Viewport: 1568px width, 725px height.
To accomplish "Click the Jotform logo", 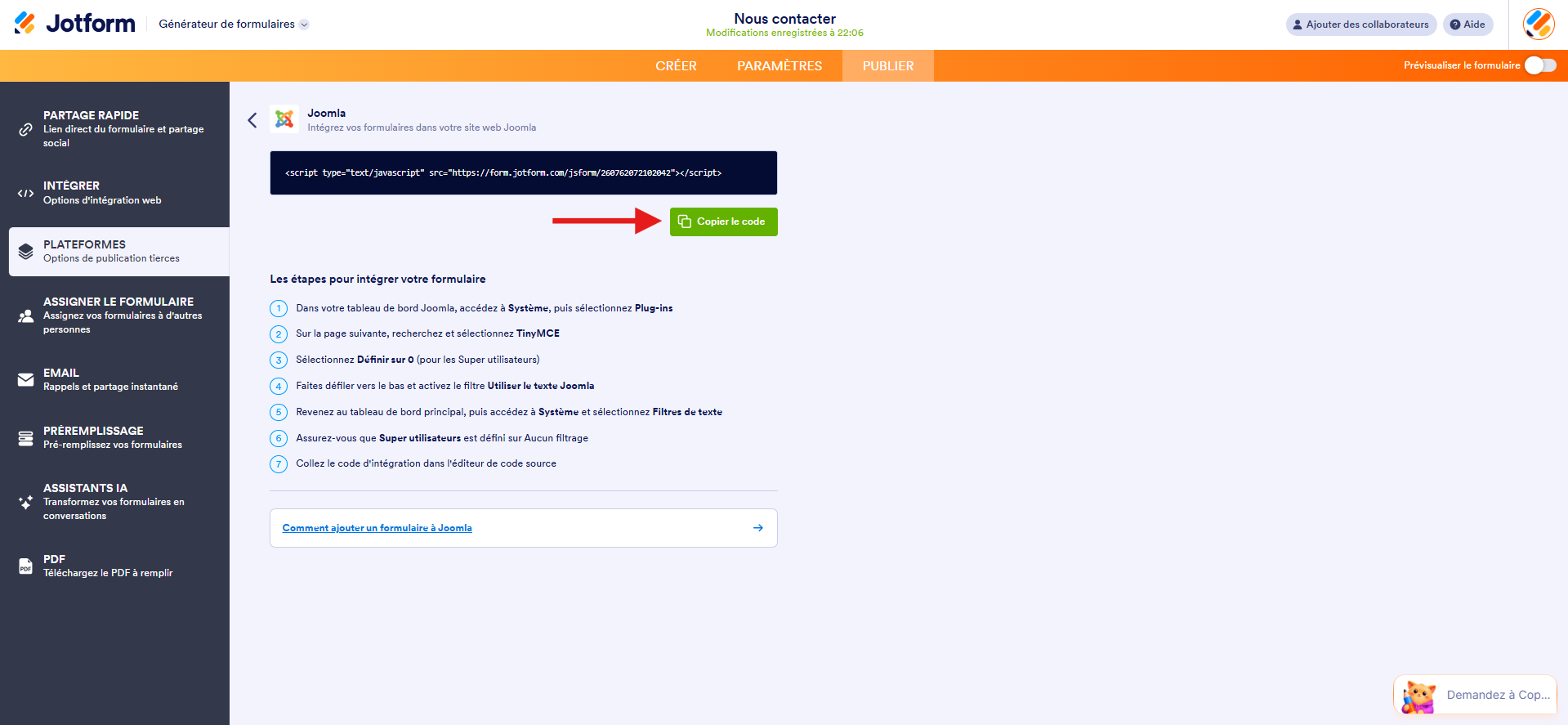I will 74,24.
